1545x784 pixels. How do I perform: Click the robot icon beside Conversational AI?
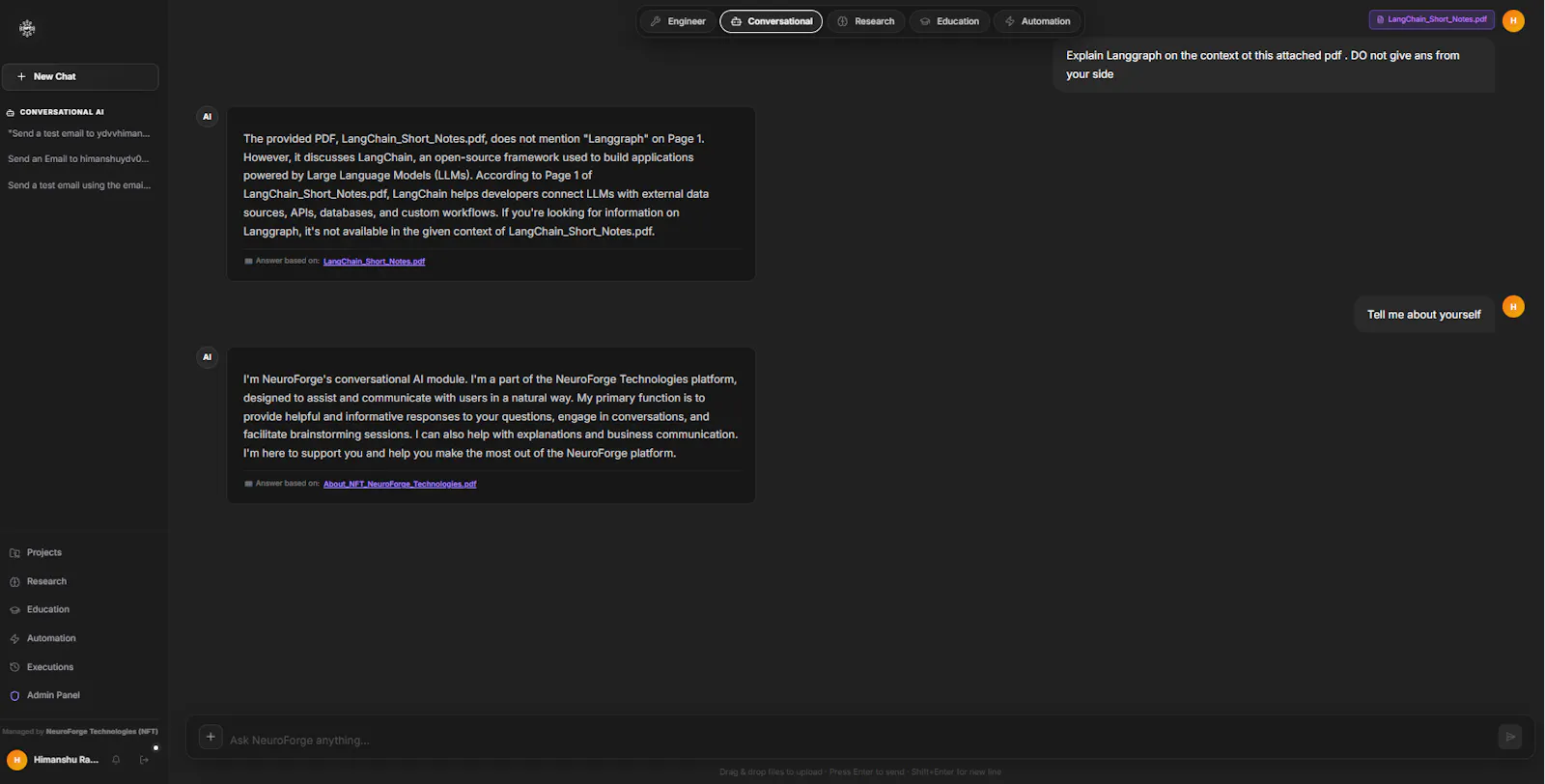click(x=11, y=112)
